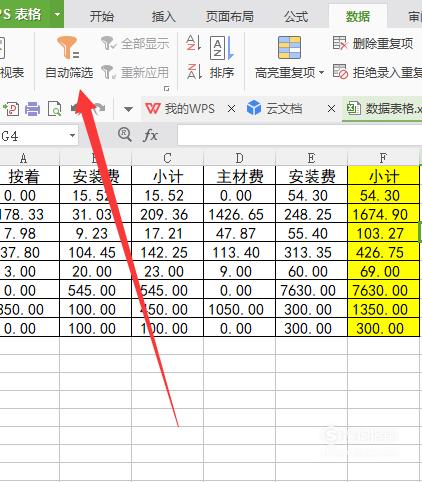
Task: Open the Highlight Duplicates dropdown arrow
Action: click(x=321, y=72)
